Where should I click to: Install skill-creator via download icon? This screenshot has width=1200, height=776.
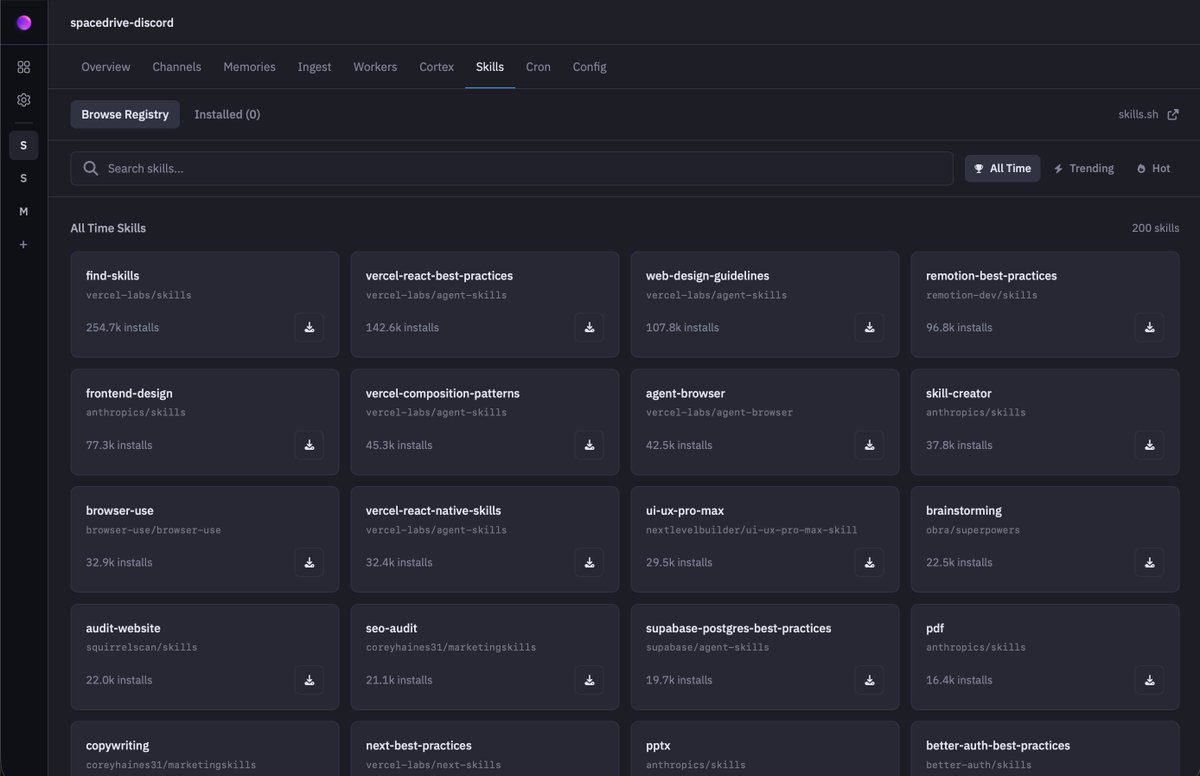(x=1149, y=445)
